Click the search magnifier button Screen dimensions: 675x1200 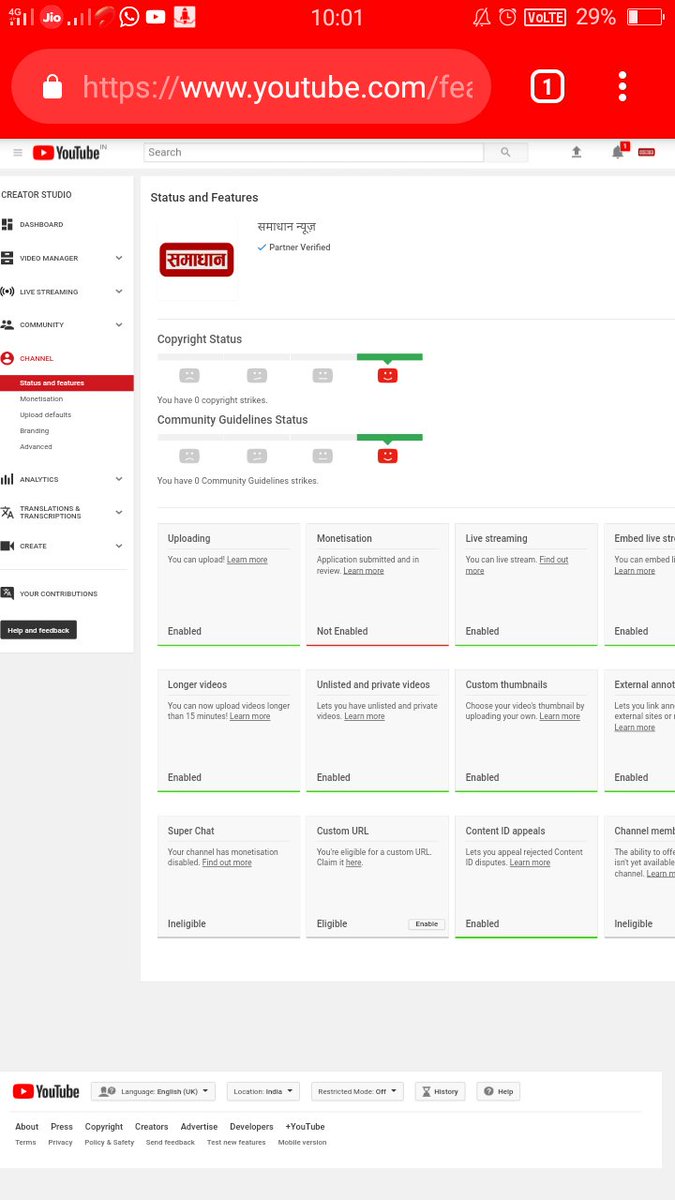tap(505, 152)
